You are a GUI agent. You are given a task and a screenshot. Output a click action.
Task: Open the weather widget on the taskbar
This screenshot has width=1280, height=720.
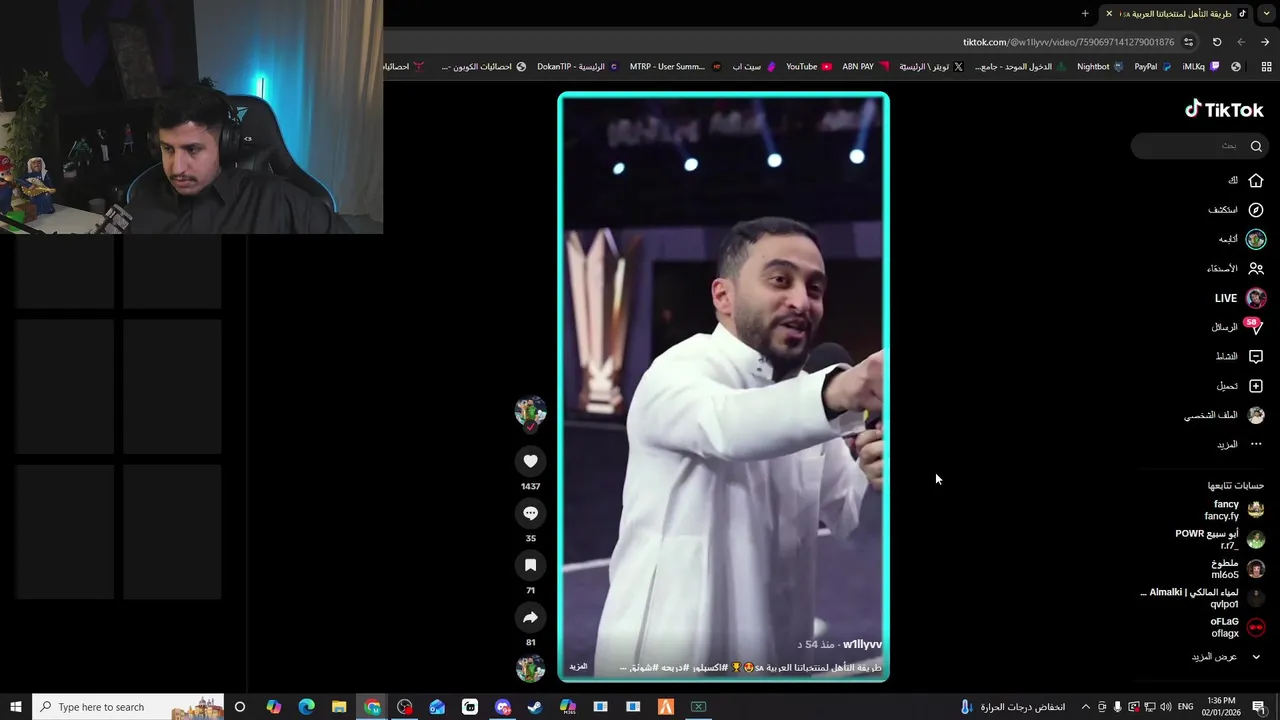(1013, 707)
